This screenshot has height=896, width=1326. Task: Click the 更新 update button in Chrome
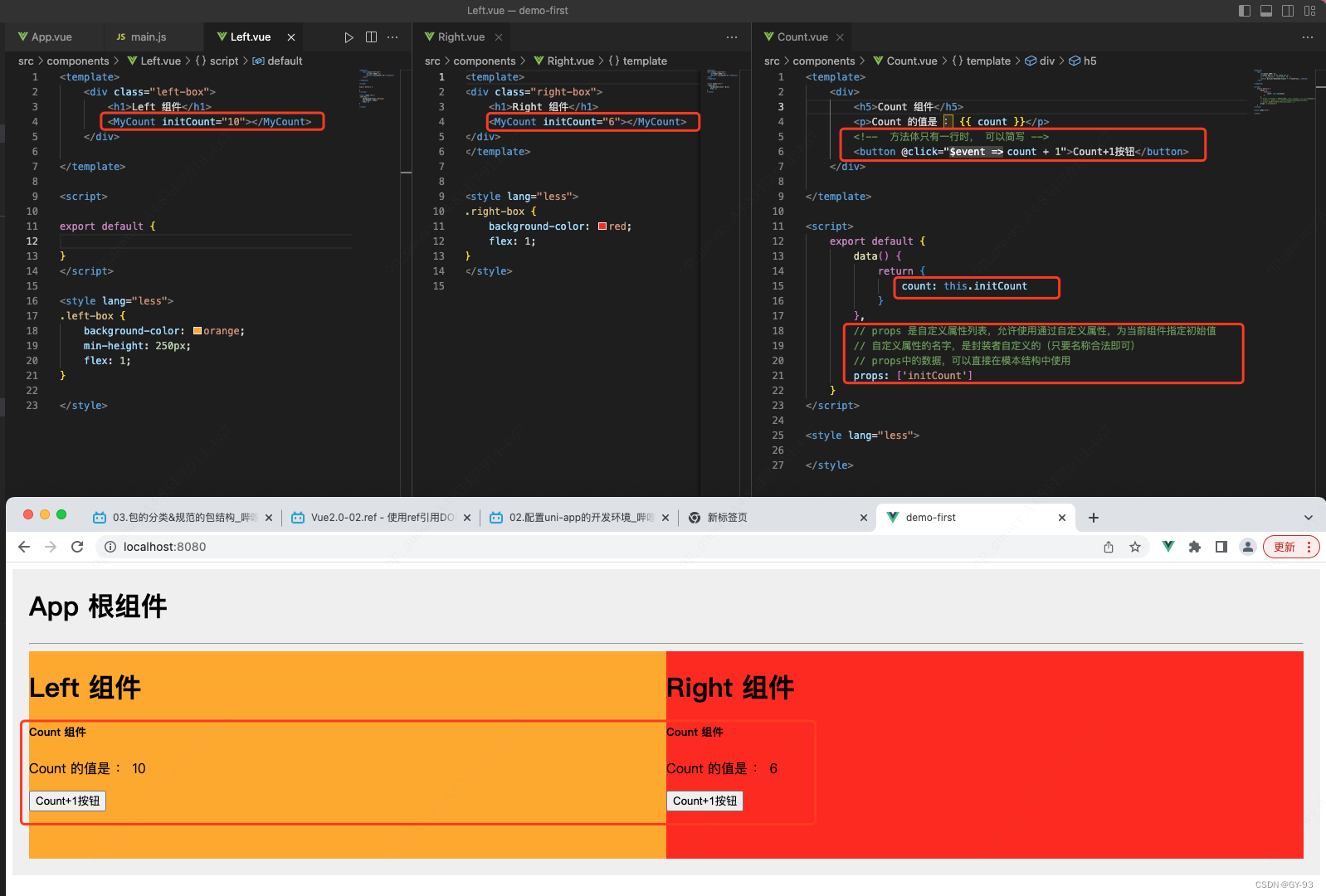coord(1285,547)
